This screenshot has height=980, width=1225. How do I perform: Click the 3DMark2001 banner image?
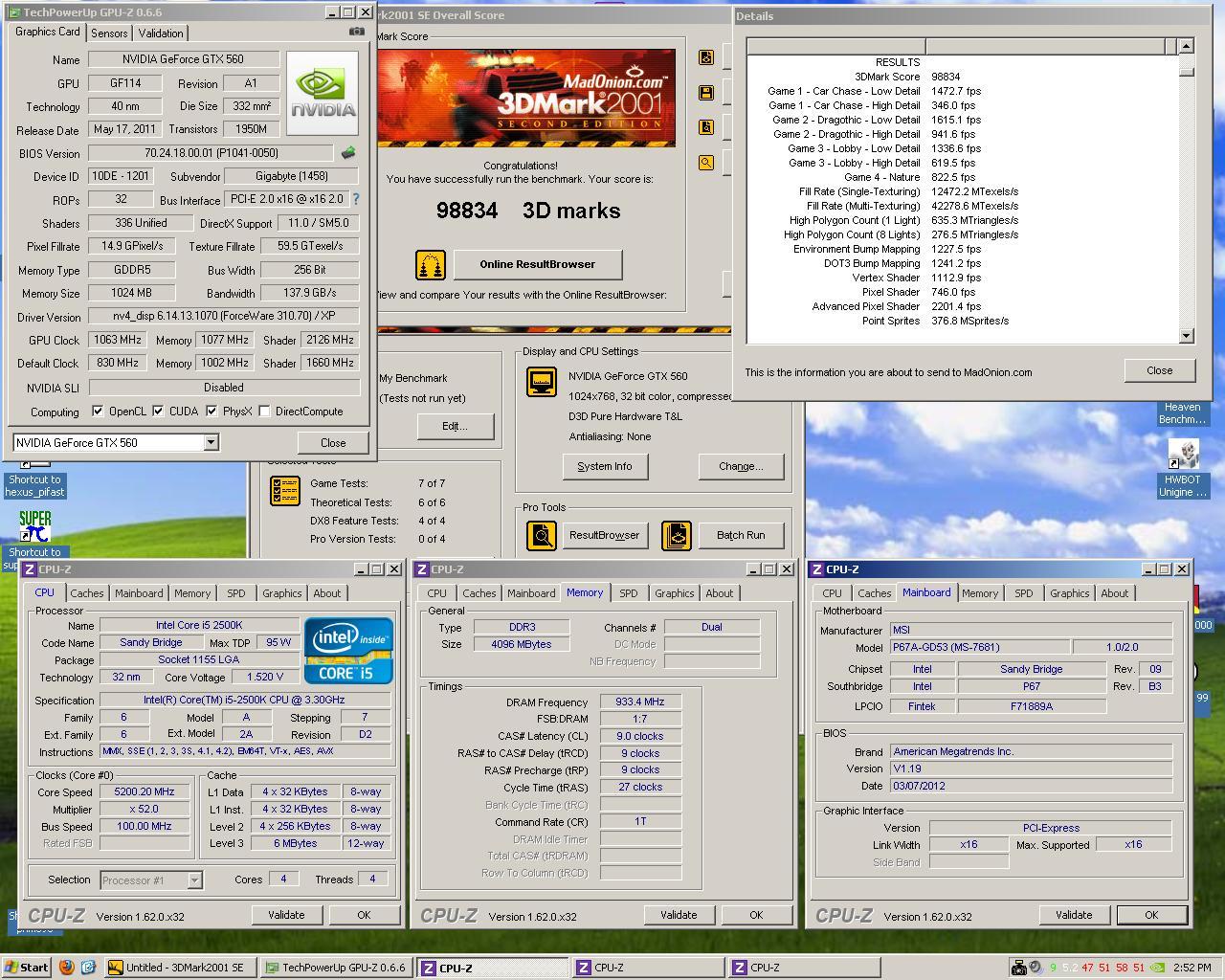pos(526,98)
